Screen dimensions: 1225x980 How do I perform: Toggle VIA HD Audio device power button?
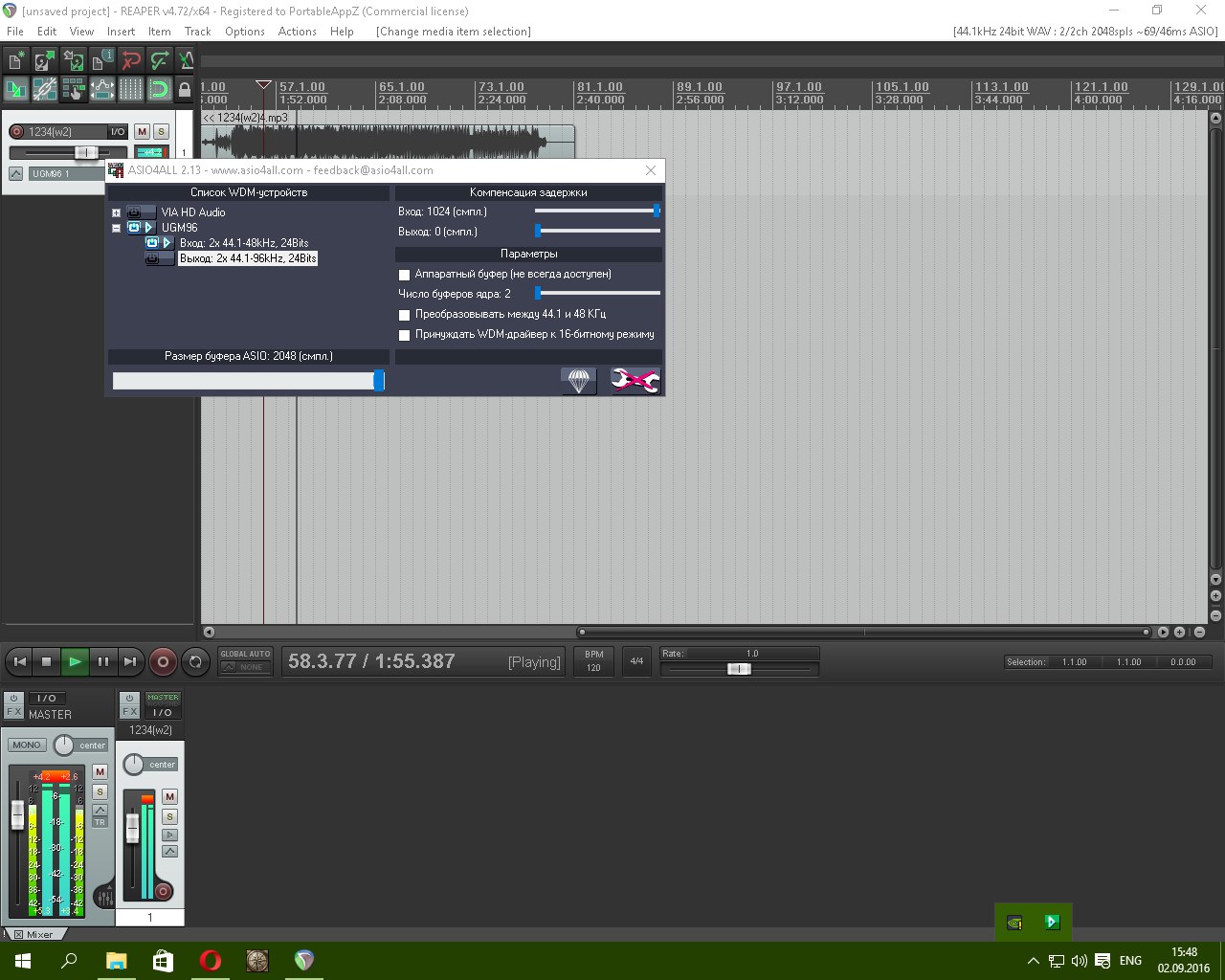[135, 212]
